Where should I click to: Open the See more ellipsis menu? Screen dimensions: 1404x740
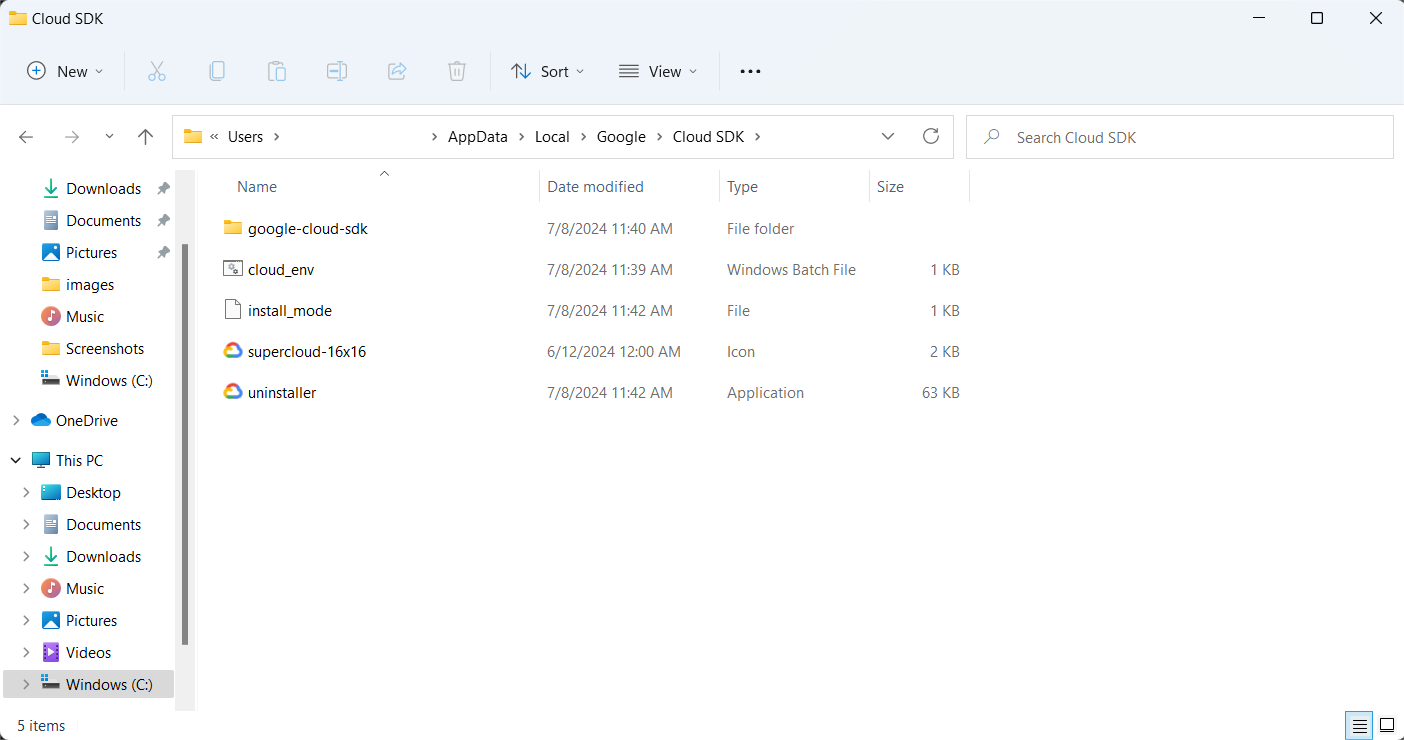[x=750, y=71]
